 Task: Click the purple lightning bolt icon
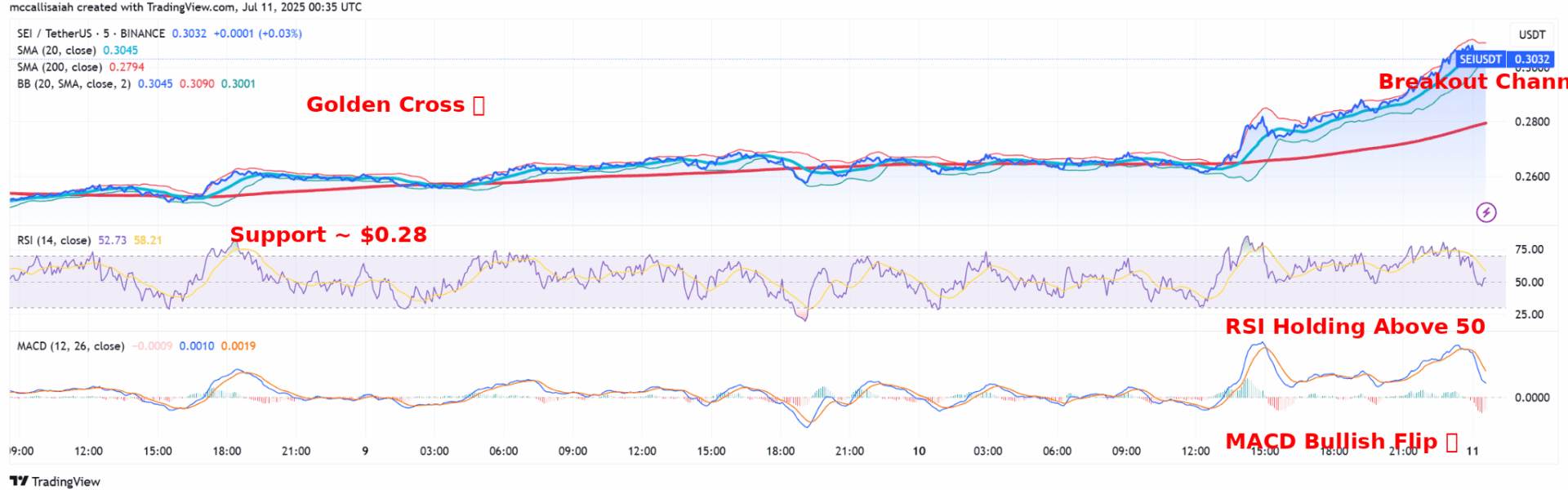point(1486,212)
